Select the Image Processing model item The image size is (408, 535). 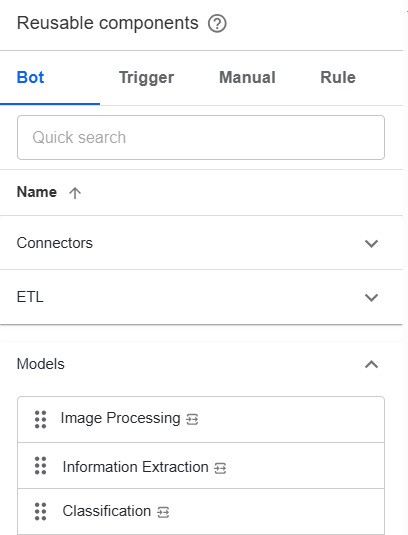click(201, 420)
